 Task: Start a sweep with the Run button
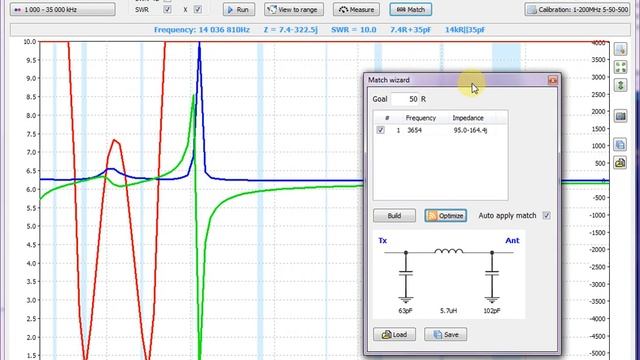click(x=239, y=9)
